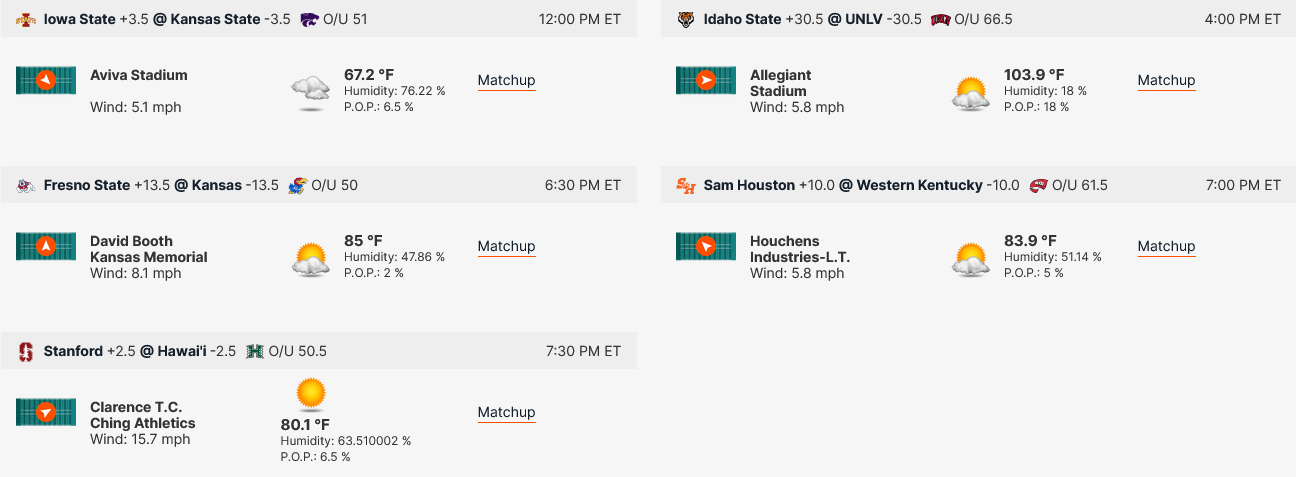Click the Fresno State Bulldogs logo
The image size is (1296, 477).
26,185
